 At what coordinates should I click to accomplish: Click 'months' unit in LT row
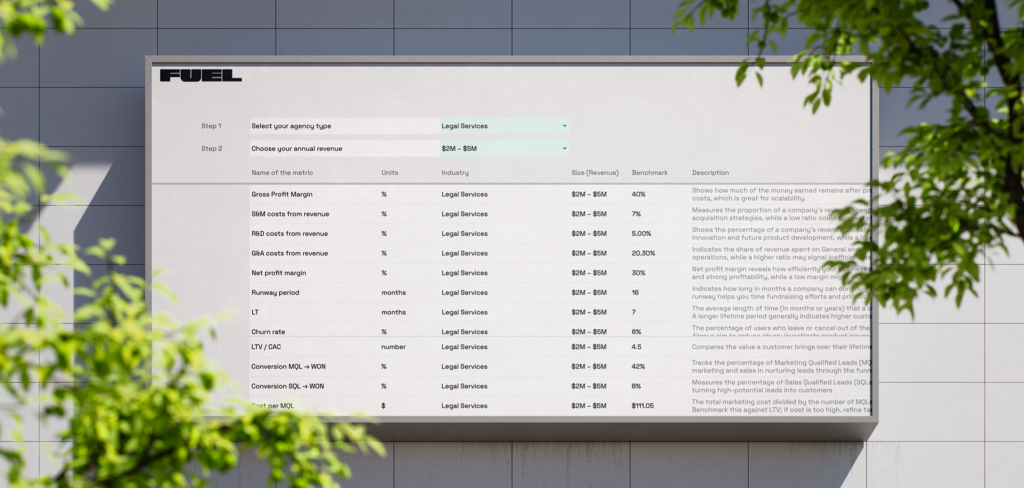tap(394, 312)
